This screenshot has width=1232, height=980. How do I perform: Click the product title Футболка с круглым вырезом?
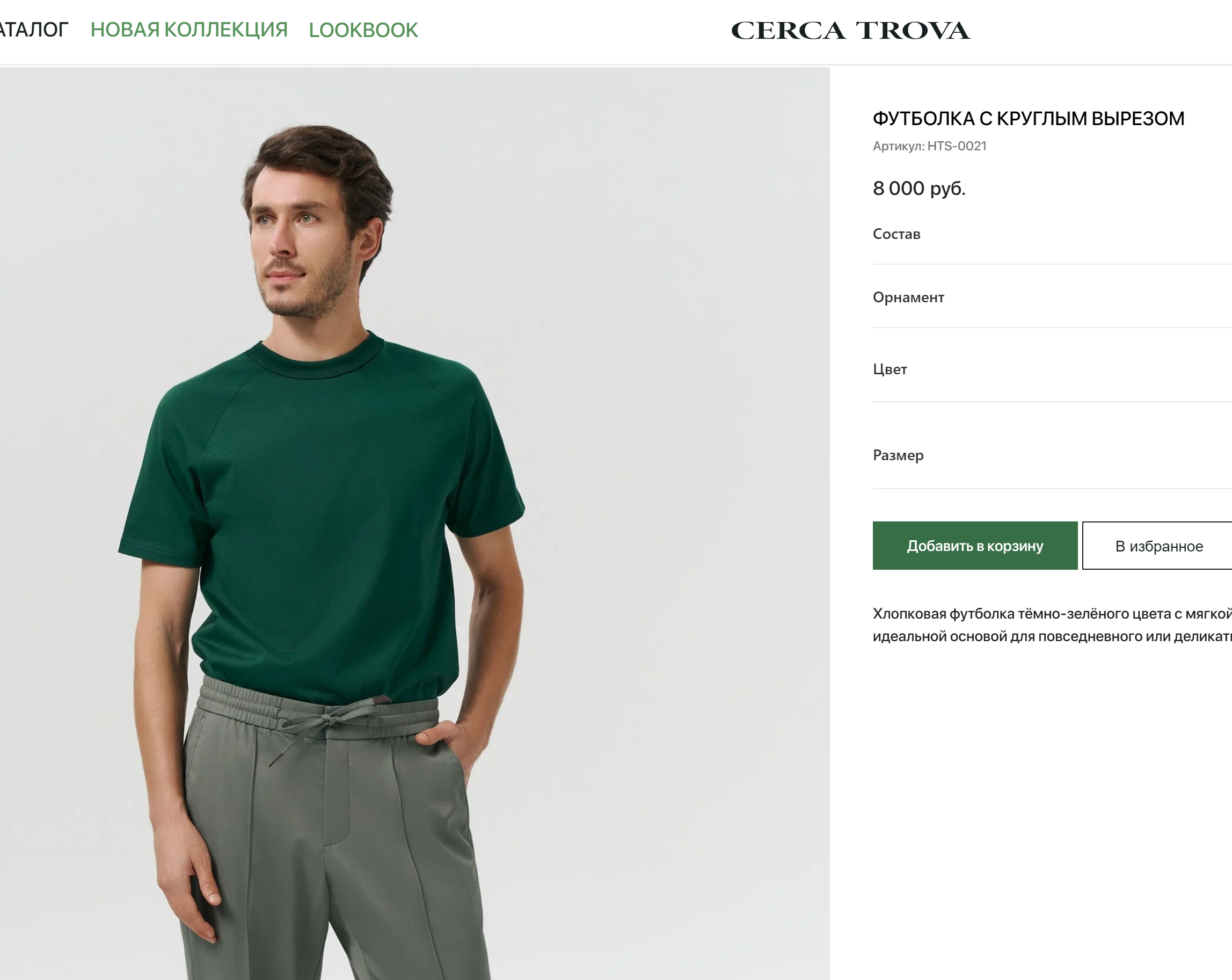click(1028, 118)
